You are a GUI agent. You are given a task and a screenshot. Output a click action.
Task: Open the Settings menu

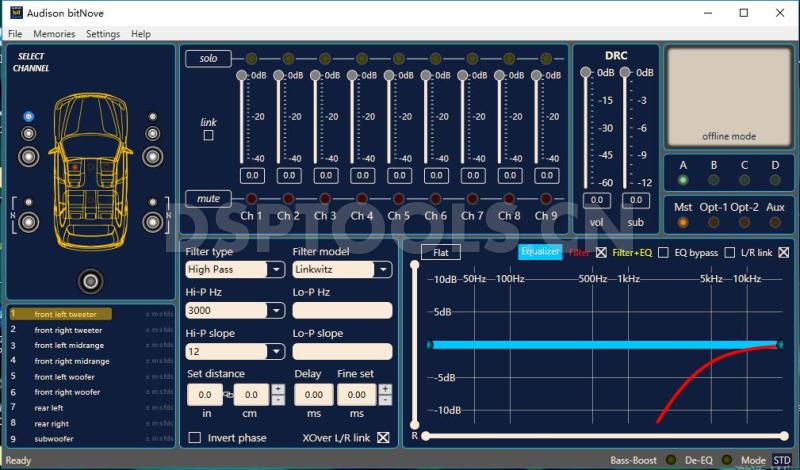pos(102,34)
